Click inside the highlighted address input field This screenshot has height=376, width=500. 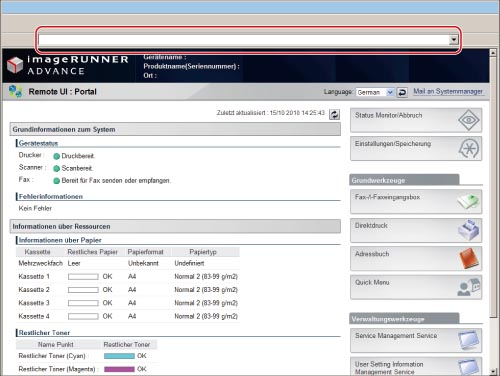pyautogui.click(x=244, y=40)
